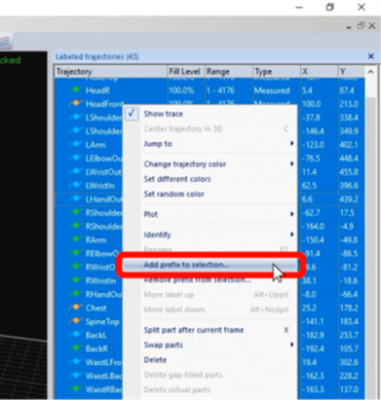Sort by the Y column header
The height and width of the screenshot is (400, 381).
click(351, 72)
